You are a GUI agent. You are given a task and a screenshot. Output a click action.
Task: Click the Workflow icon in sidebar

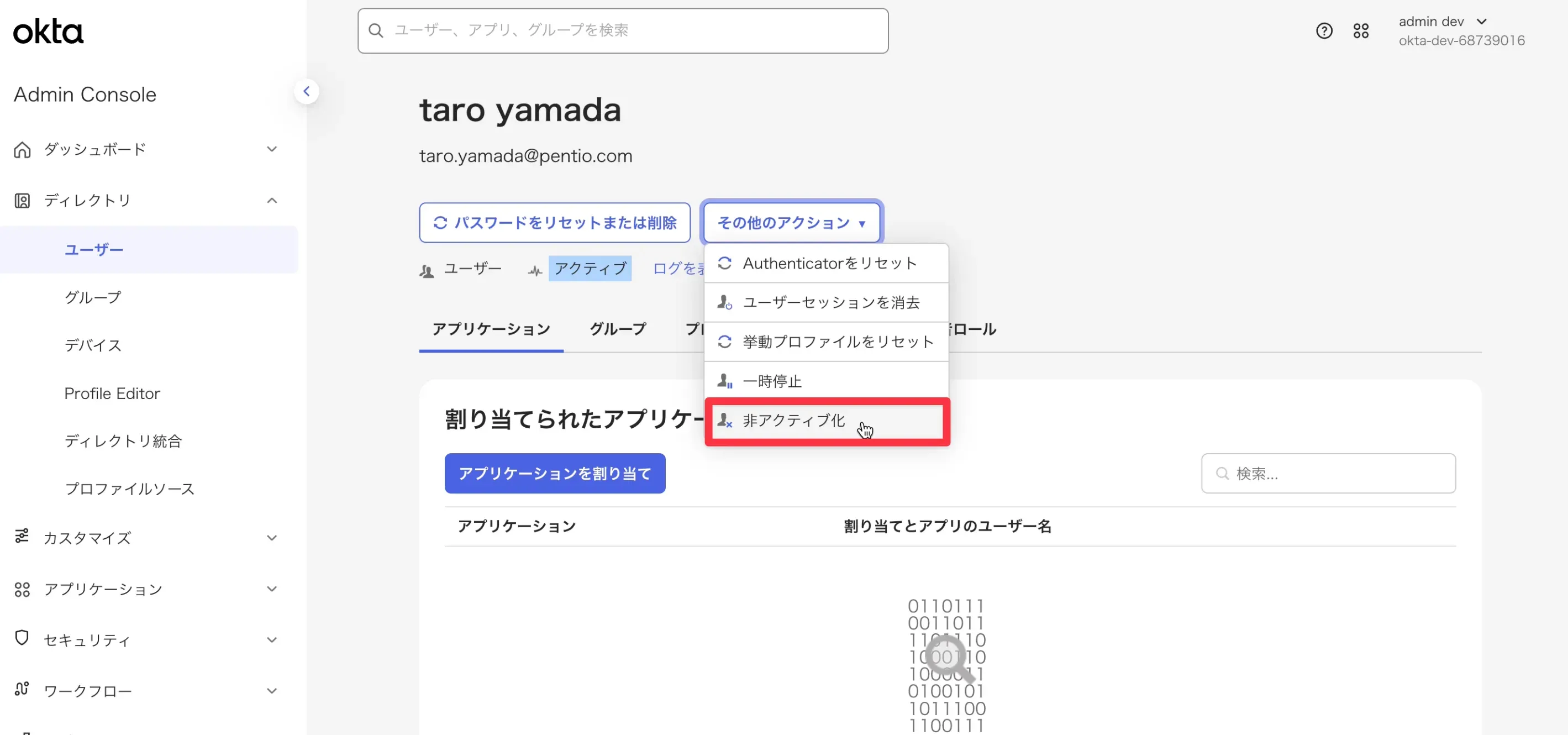(x=22, y=689)
